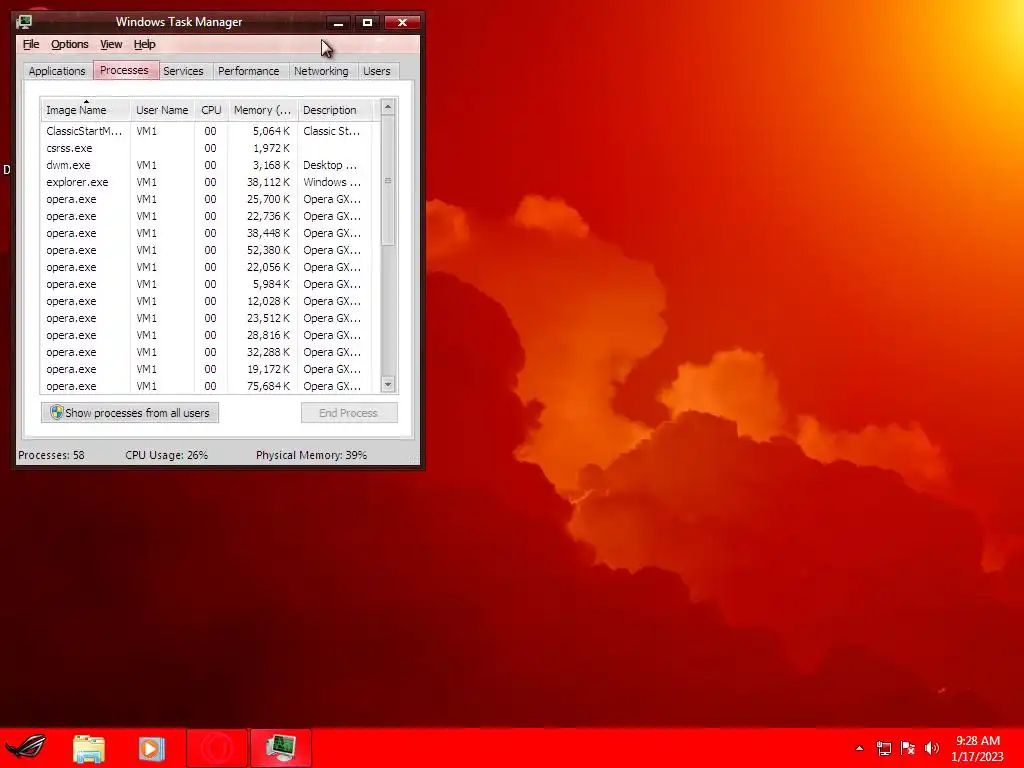Image resolution: width=1024 pixels, height=768 pixels.
Task: Click the Task Manager taskbar icon
Action: [x=280, y=748]
